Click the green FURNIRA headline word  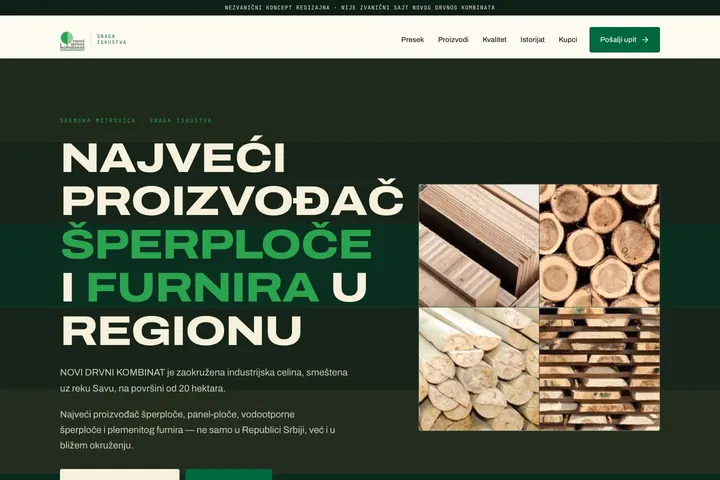tap(202, 287)
